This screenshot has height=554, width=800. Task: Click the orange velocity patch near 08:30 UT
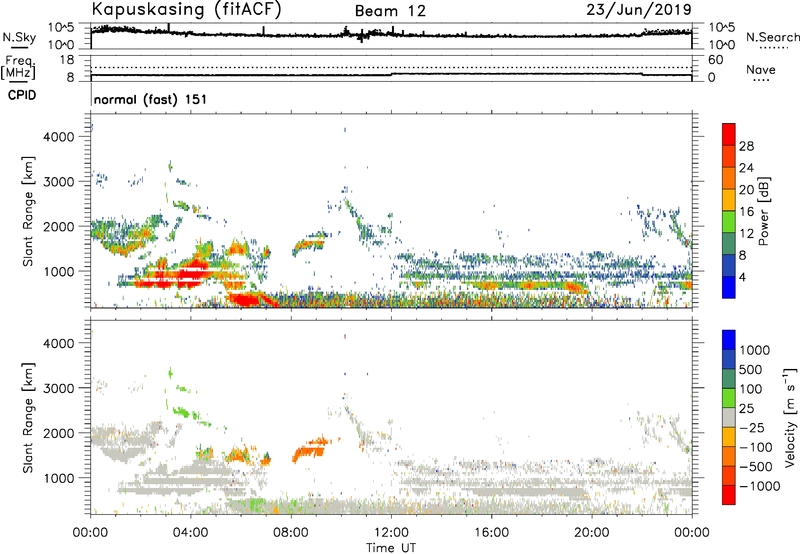310,450
